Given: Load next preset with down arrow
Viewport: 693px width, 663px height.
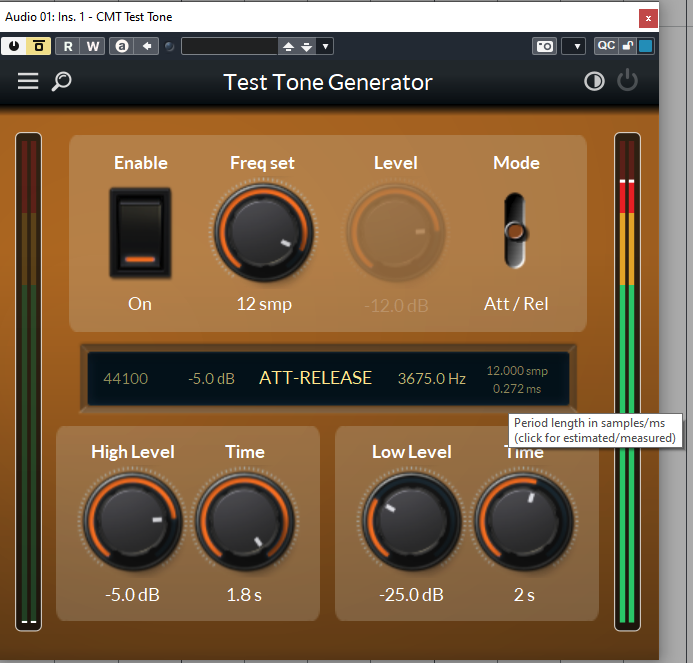Looking at the screenshot, I should click(306, 46).
